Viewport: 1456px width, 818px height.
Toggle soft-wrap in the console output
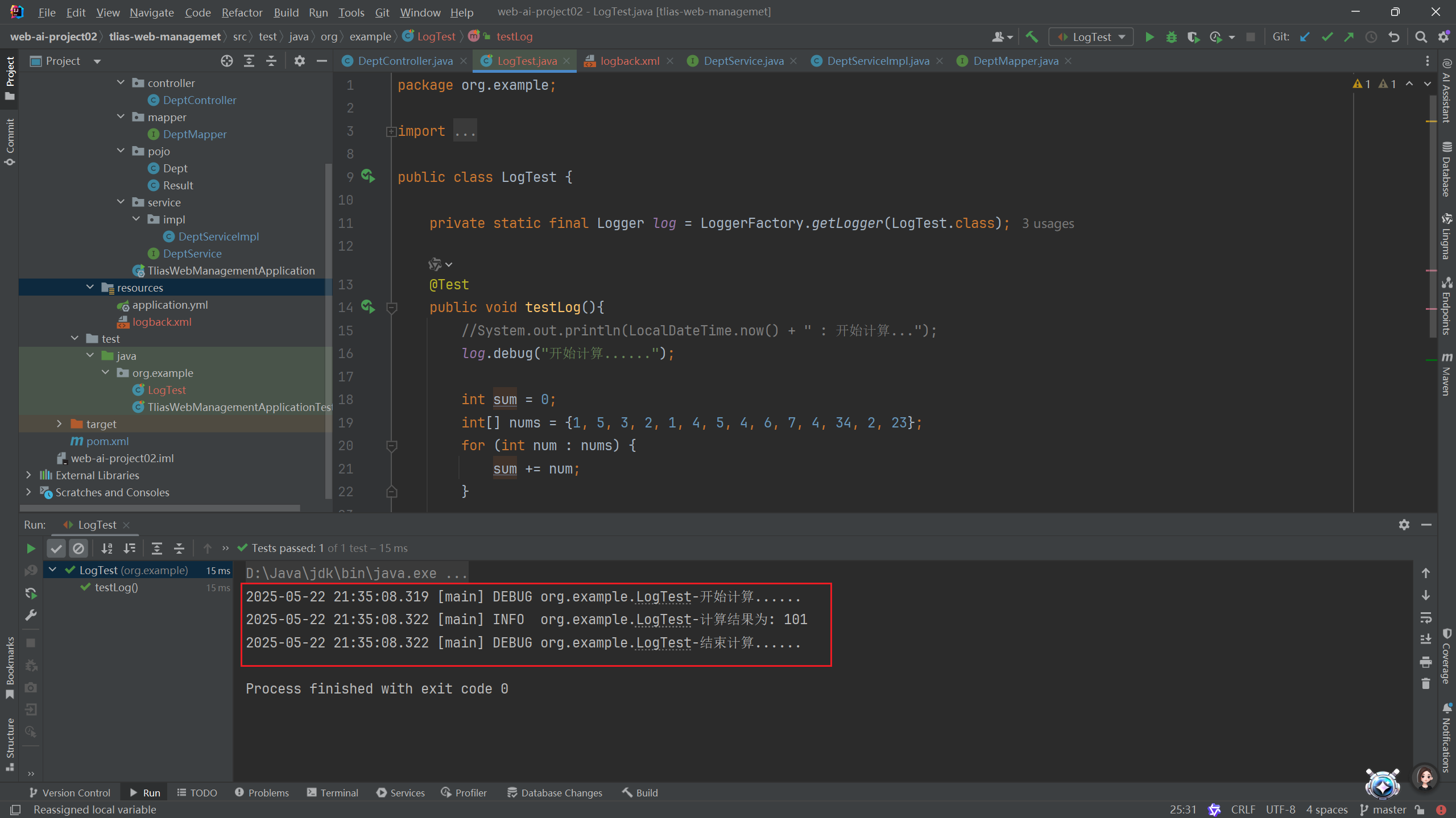click(1425, 617)
